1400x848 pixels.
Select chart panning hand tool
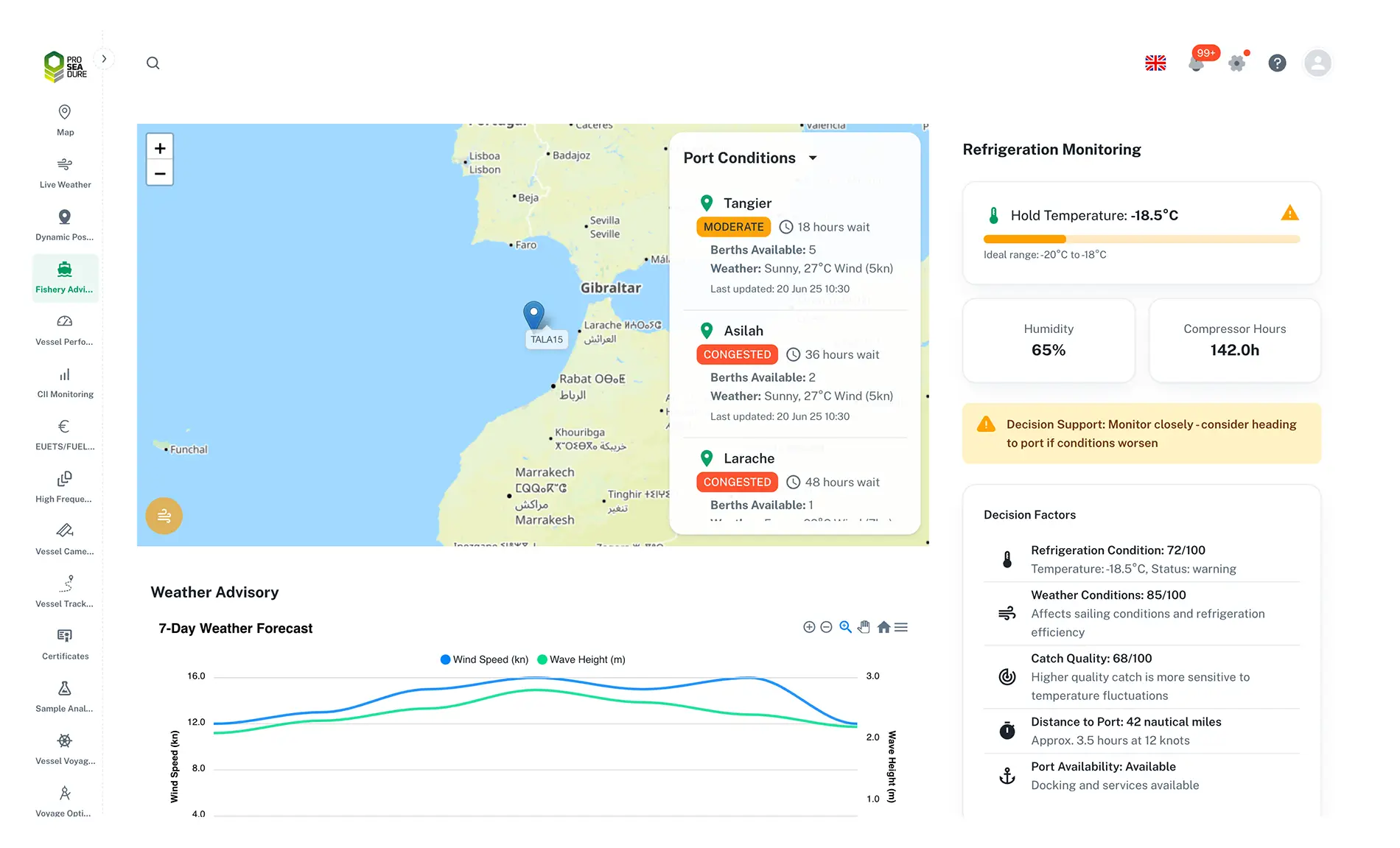(864, 627)
